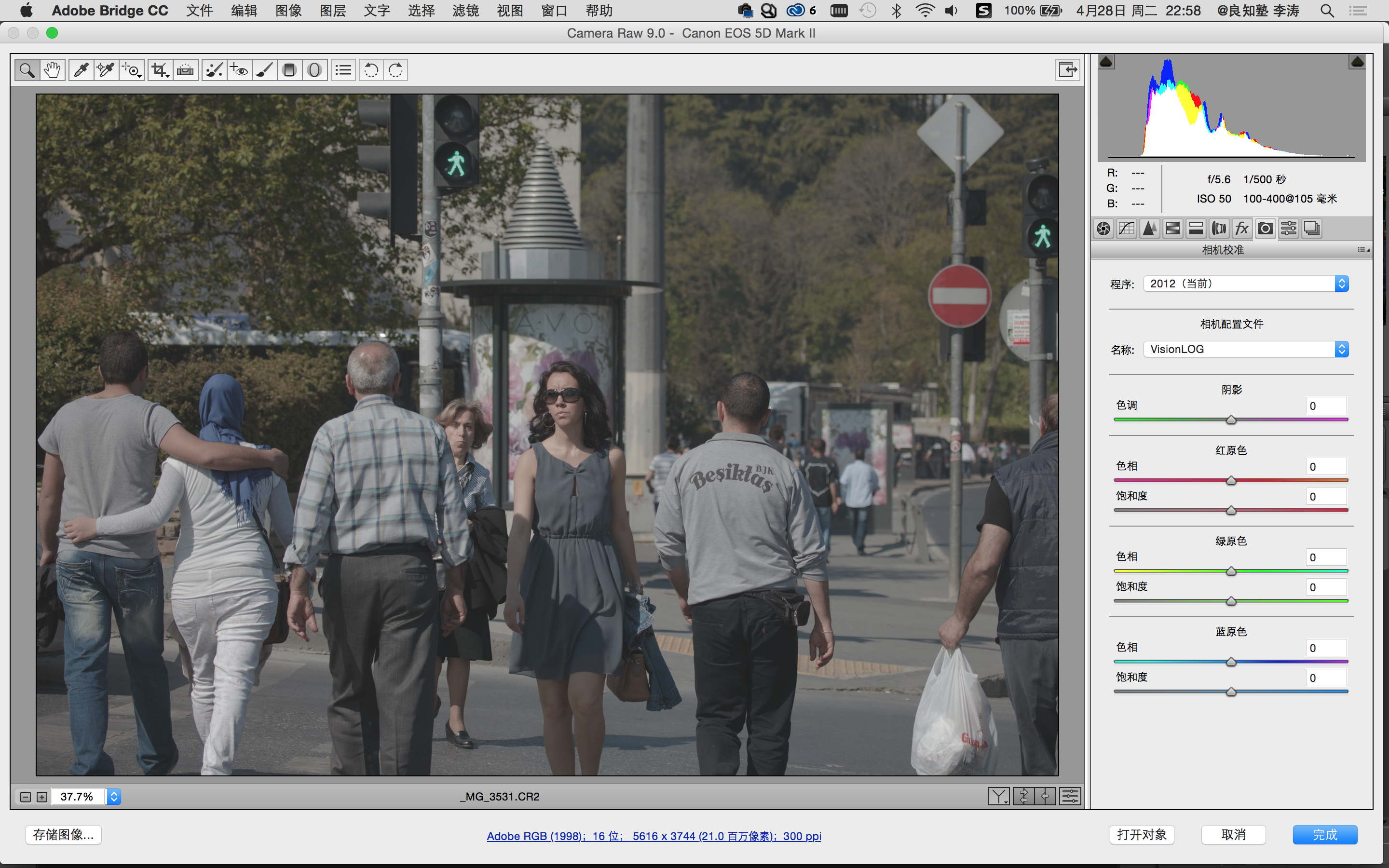
Task: Select the Straighten tool
Action: (x=185, y=70)
